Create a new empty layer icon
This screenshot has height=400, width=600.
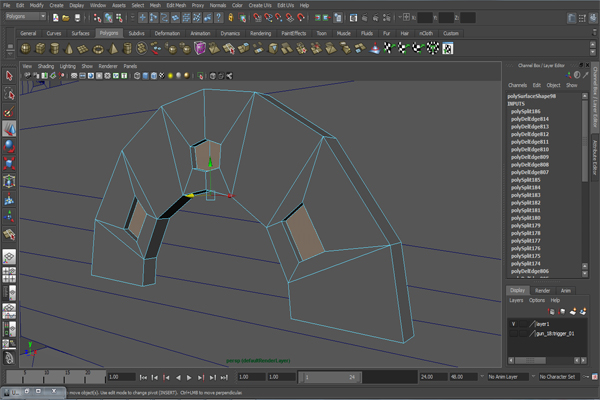tap(572, 312)
